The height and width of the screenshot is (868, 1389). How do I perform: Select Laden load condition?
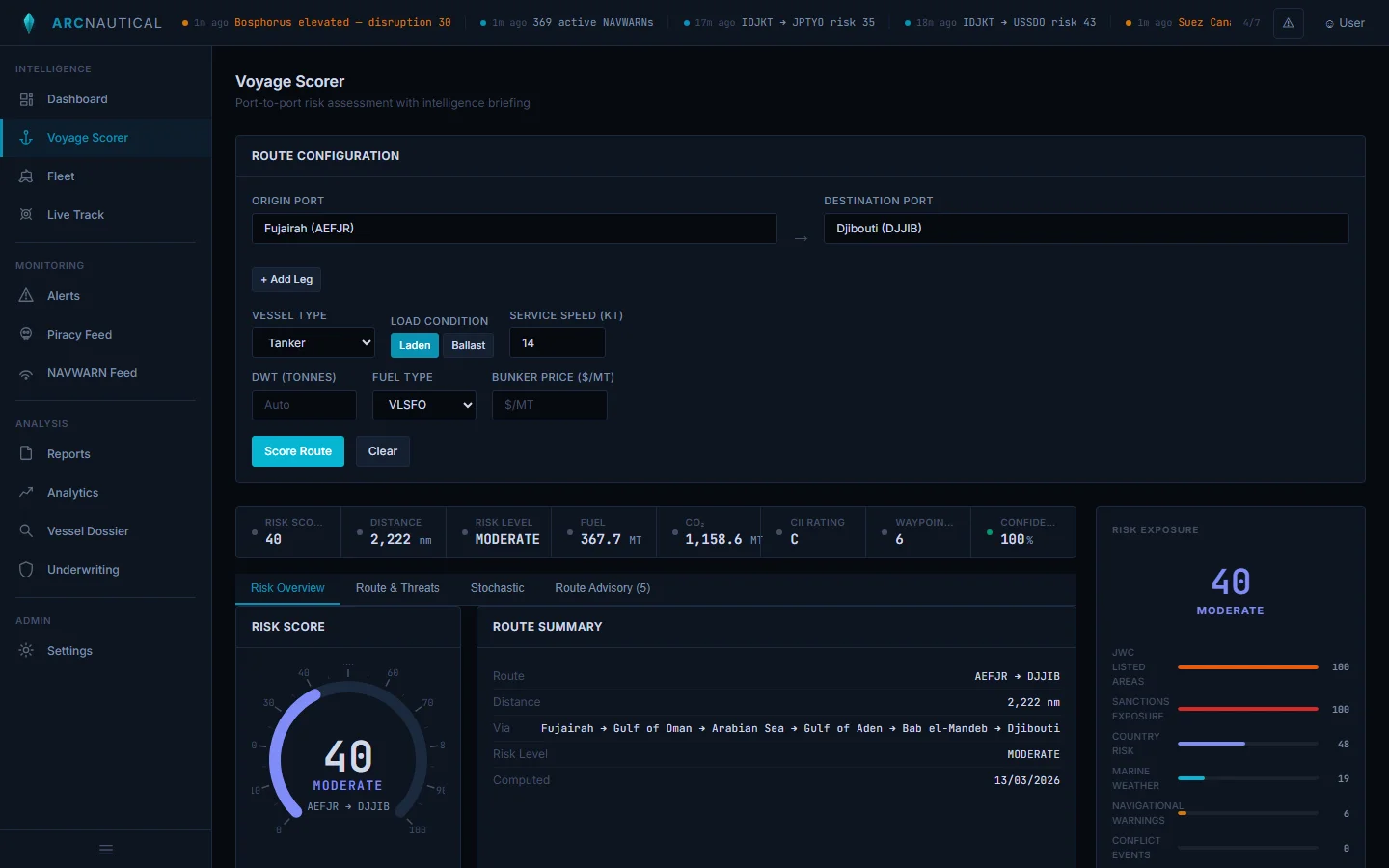(415, 345)
